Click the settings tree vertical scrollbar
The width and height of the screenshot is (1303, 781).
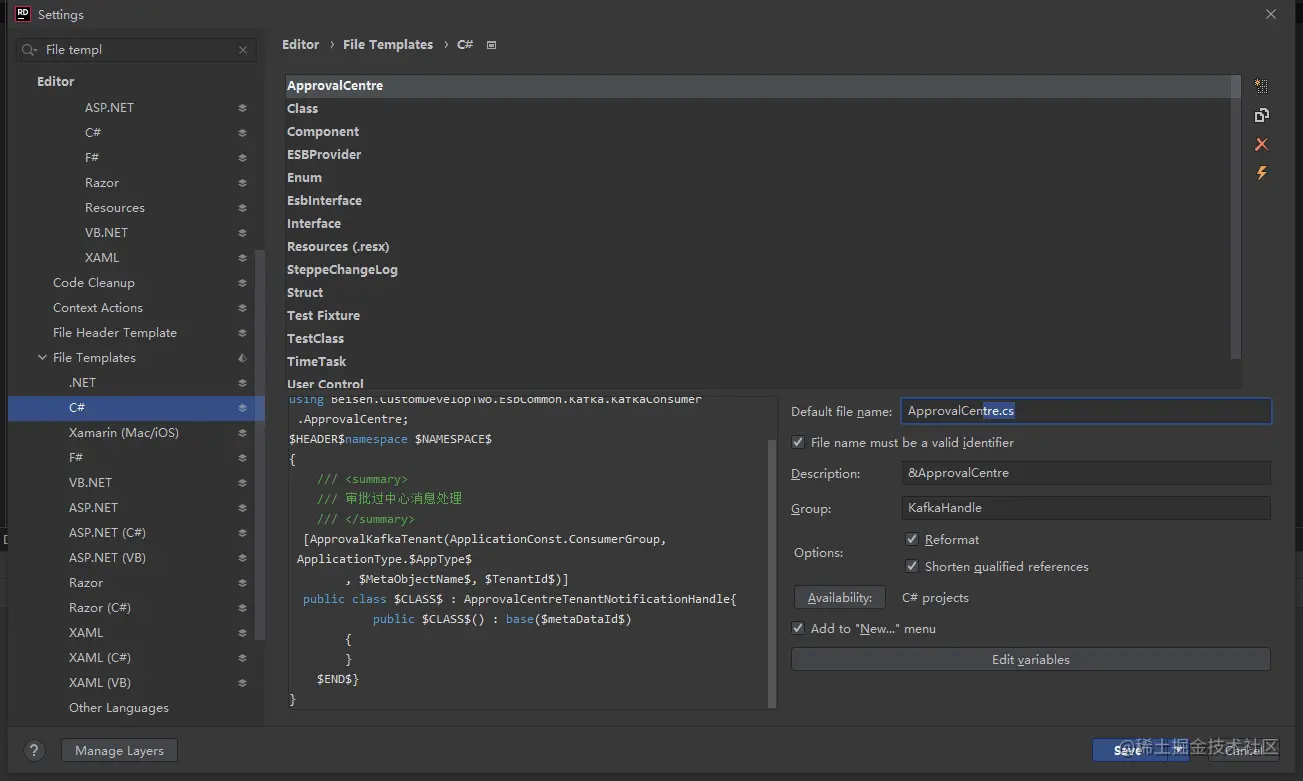260,445
